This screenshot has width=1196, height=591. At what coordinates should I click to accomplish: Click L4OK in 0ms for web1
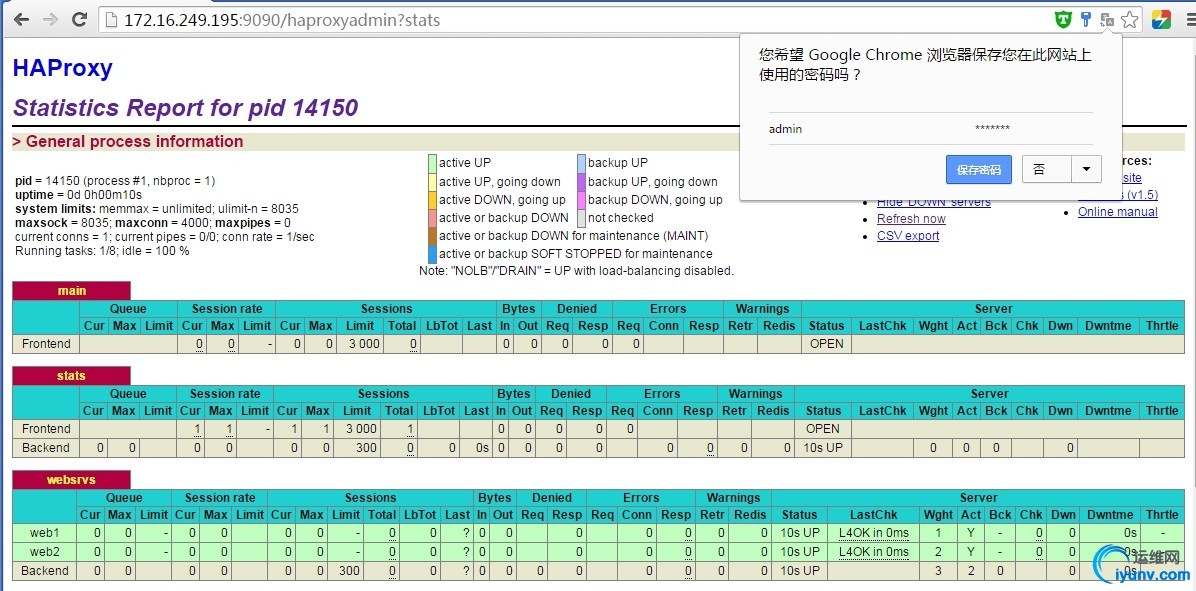(873, 532)
